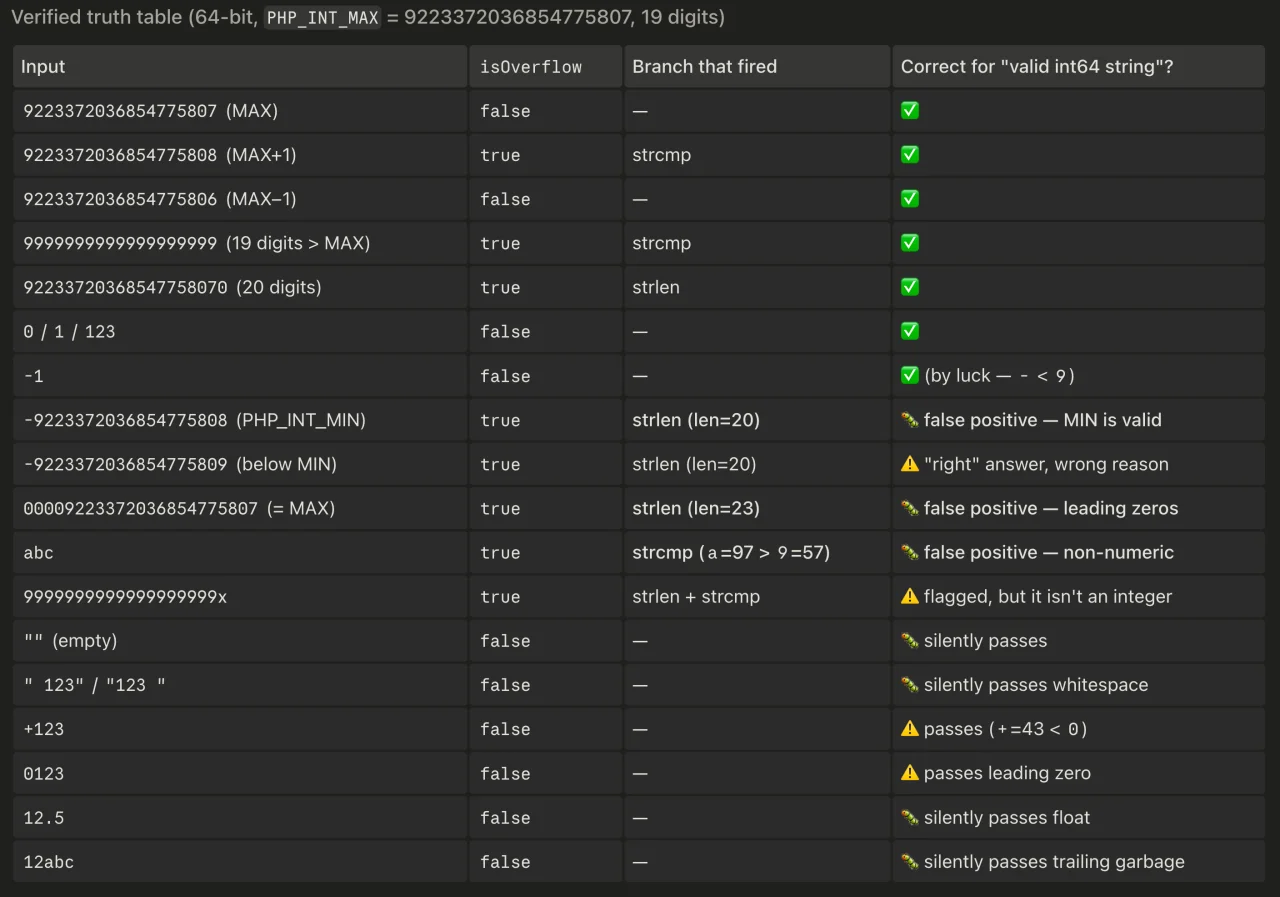Click the '"" (empty)' input cell
Image resolution: width=1280 pixels, height=897 pixels.
click(240, 640)
